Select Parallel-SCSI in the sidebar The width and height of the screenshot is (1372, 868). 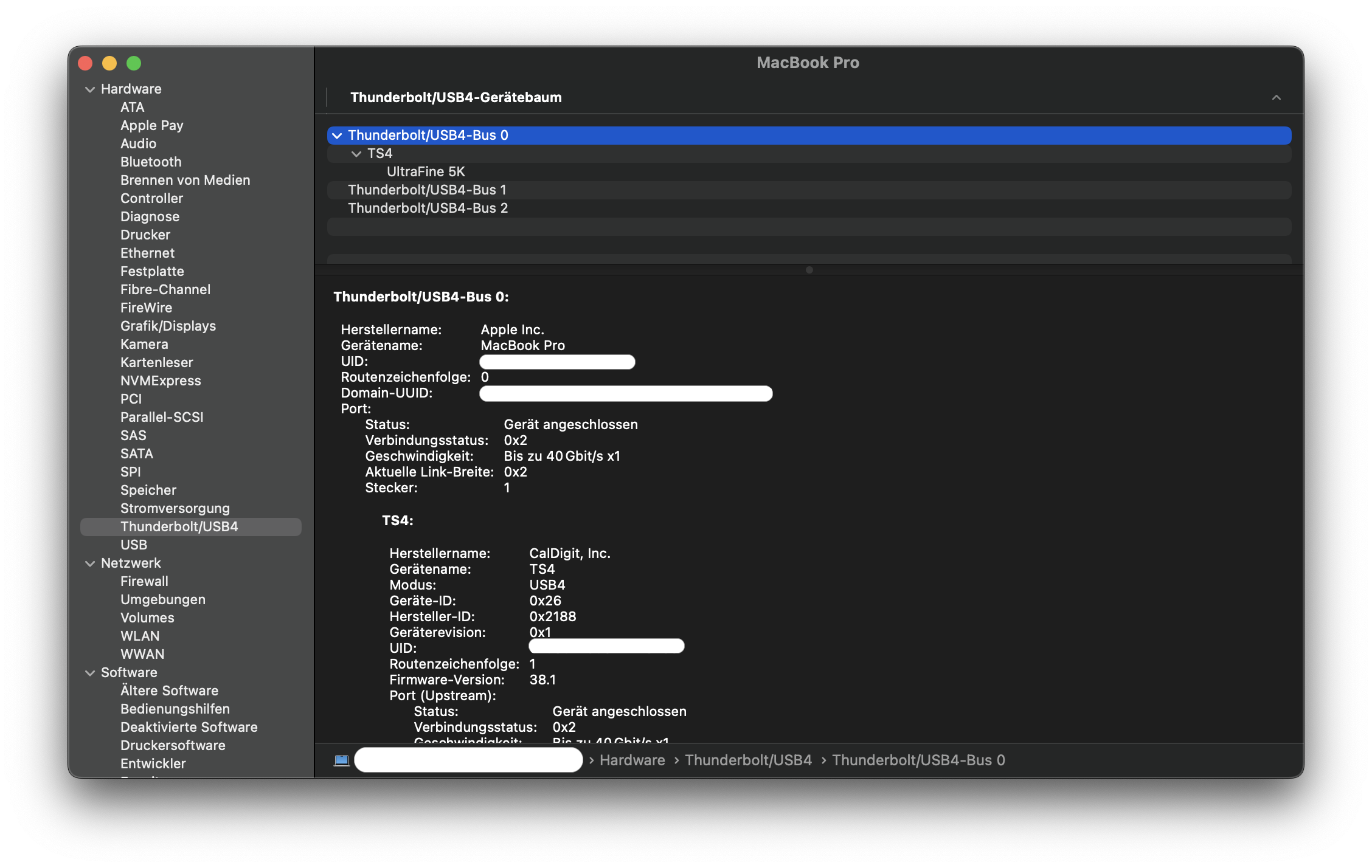162,417
